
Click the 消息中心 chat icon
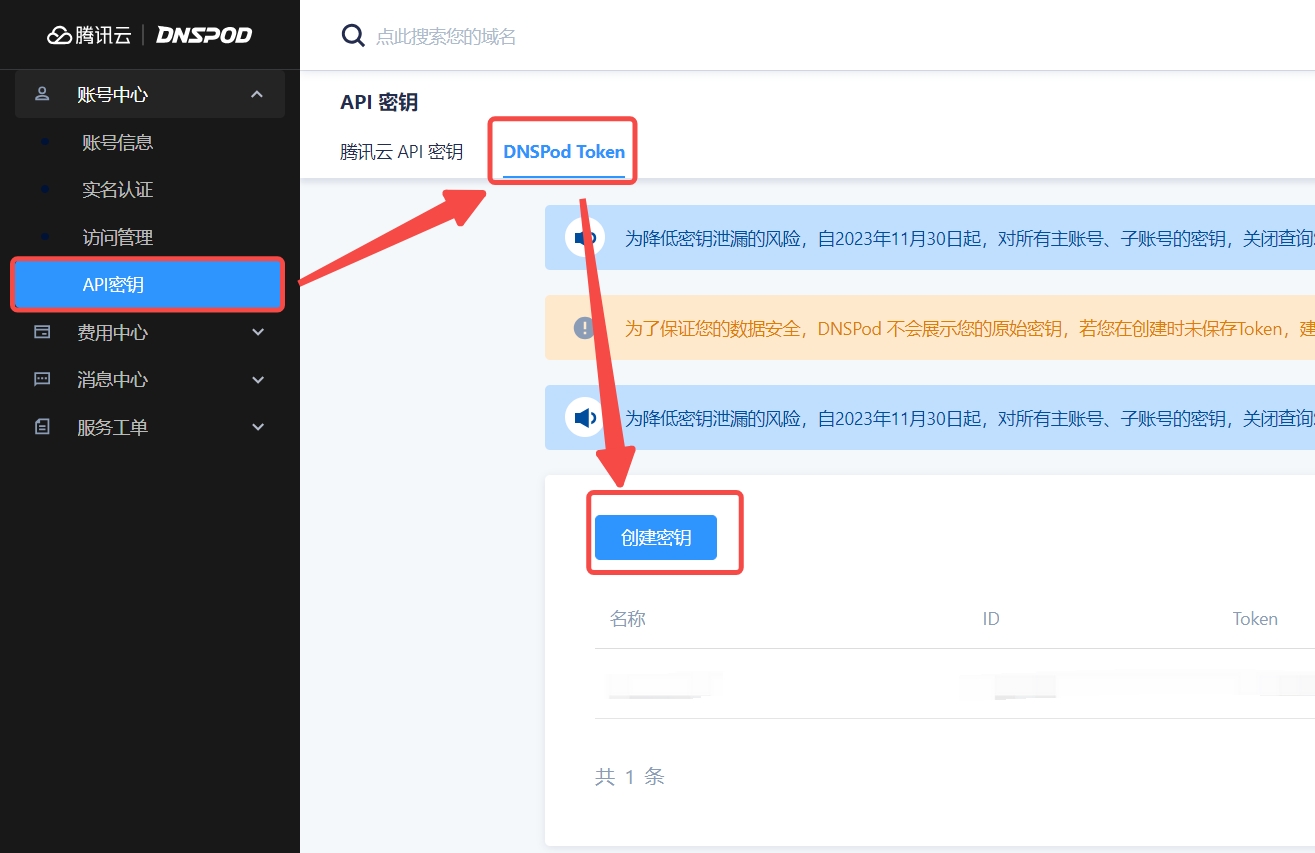click(42, 379)
